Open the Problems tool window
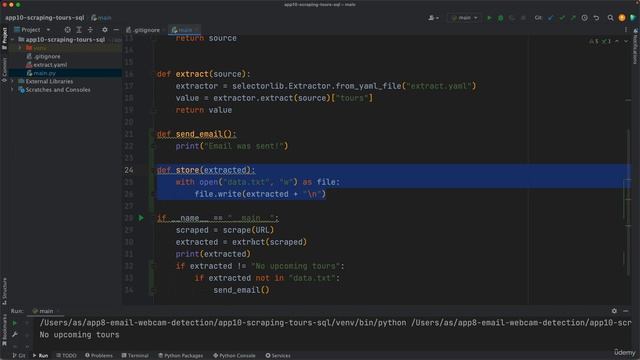The width and height of the screenshot is (640, 360). tap(99, 356)
